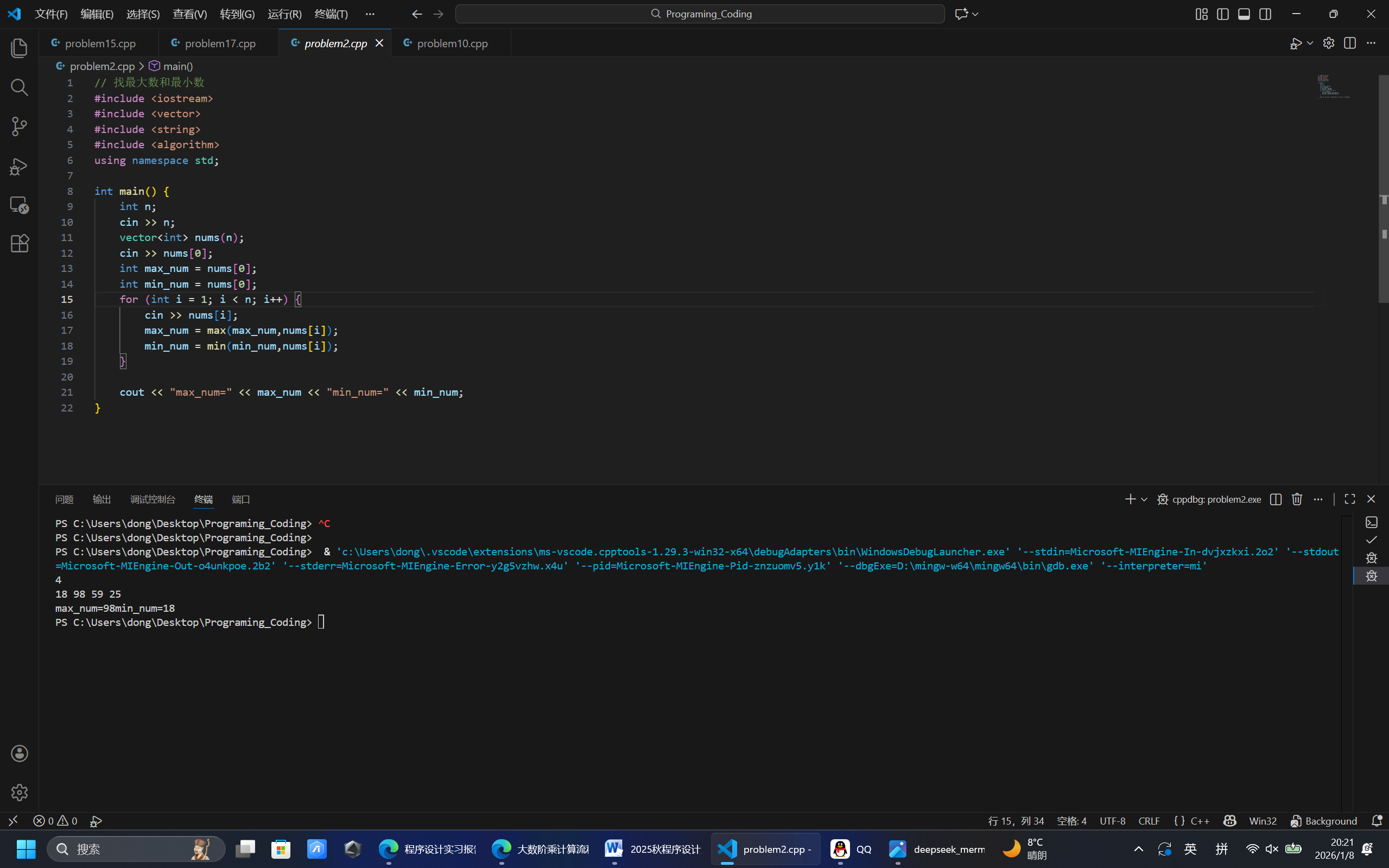Open Run and Debug view
1389x868 pixels.
[19, 166]
